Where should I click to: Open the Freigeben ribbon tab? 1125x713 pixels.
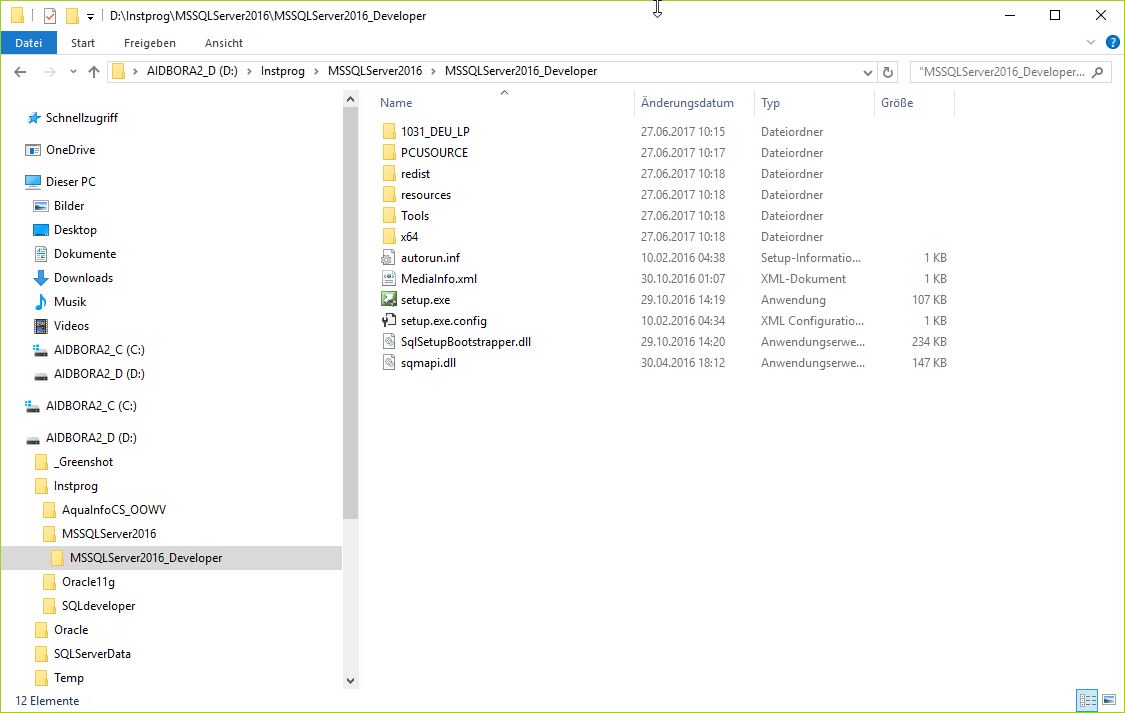click(150, 43)
